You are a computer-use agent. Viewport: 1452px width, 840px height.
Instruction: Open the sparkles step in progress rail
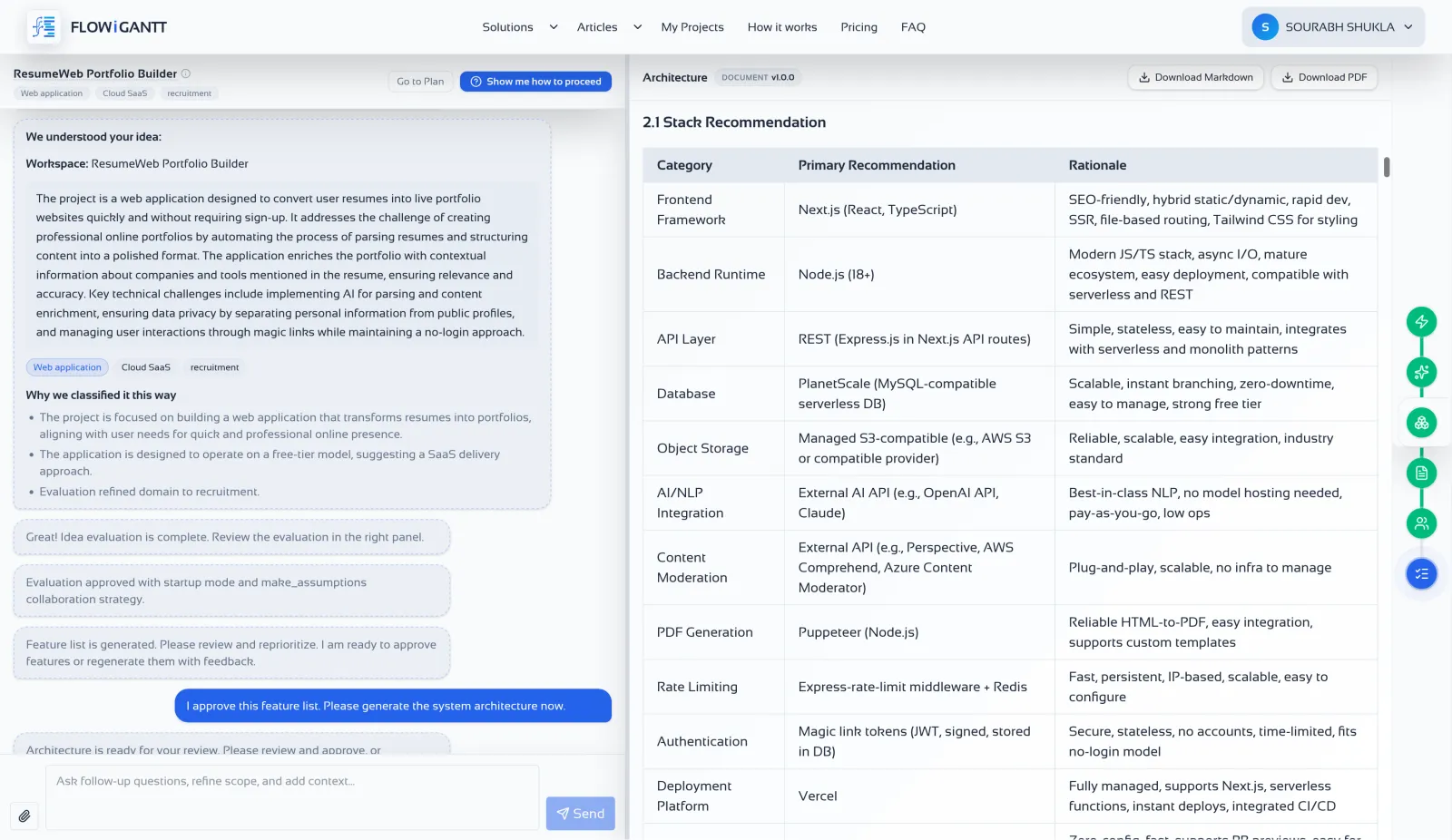1421,372
